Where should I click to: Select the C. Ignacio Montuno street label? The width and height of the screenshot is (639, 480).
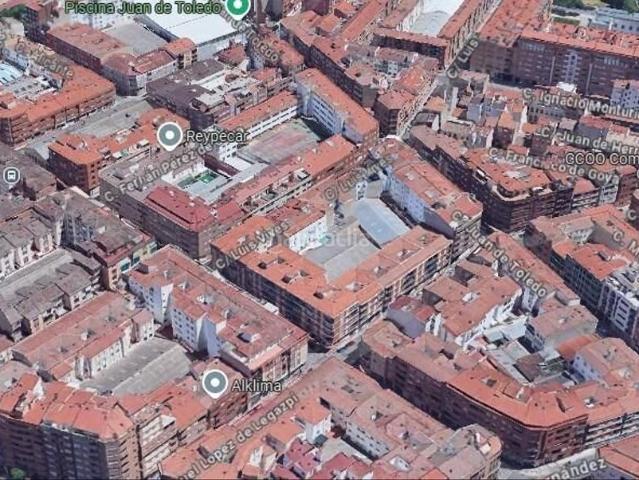pyautogui.click(x=580, y=103)
